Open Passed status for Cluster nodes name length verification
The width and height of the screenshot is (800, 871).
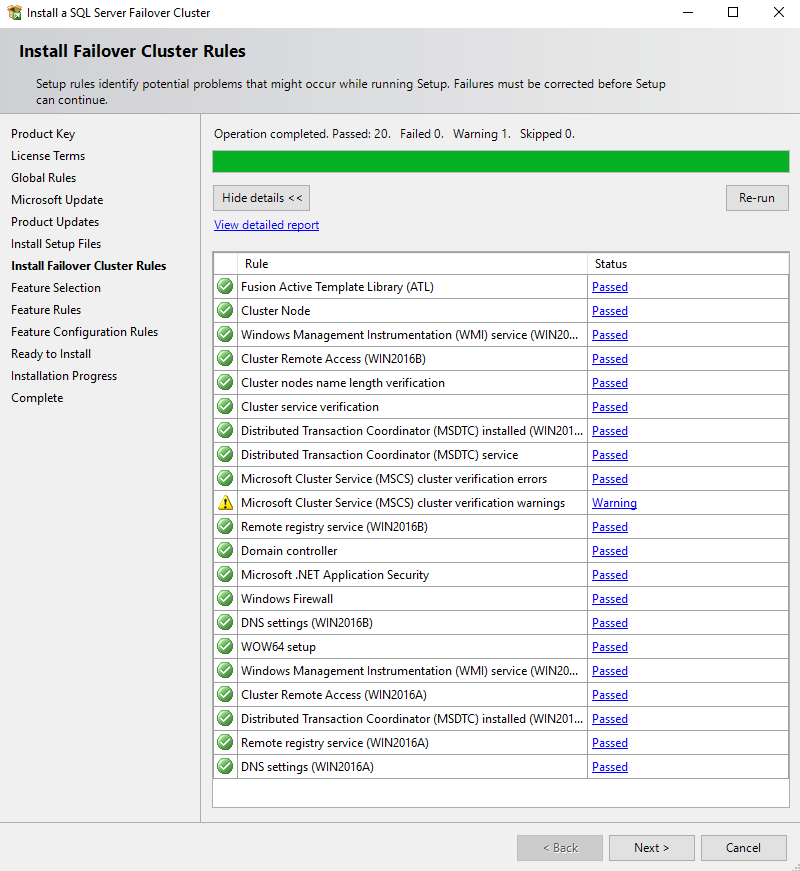tap(610, 383)
